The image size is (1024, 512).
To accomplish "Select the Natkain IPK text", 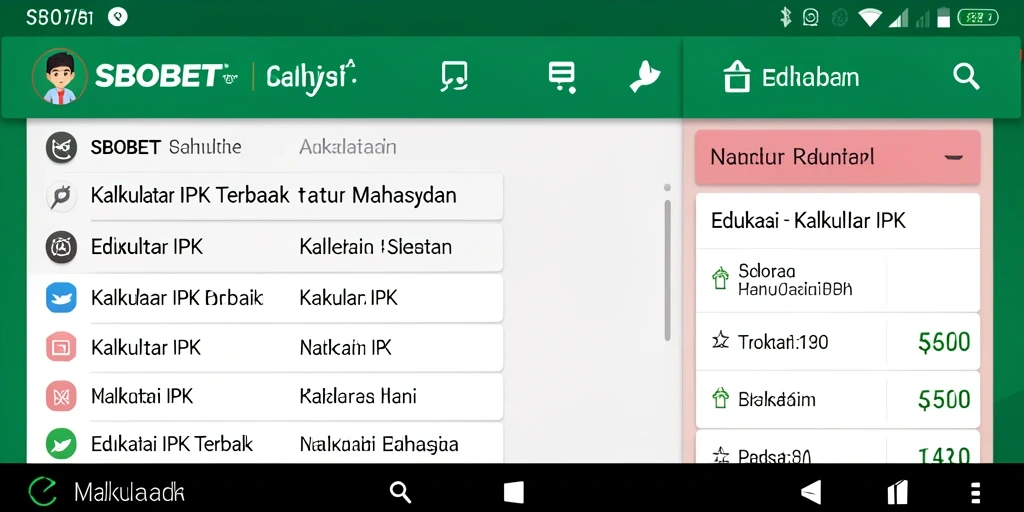I will [x=345, y=347].
